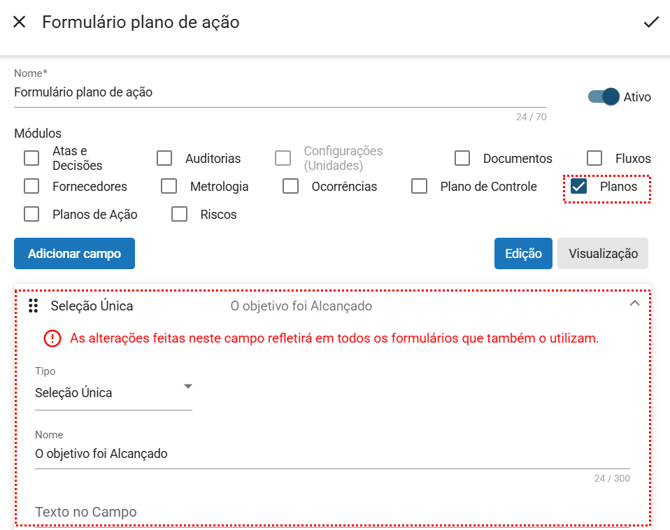This screenshot has width=670, height=530.
Task: Click the red warning alert icon
Action: 52,338
